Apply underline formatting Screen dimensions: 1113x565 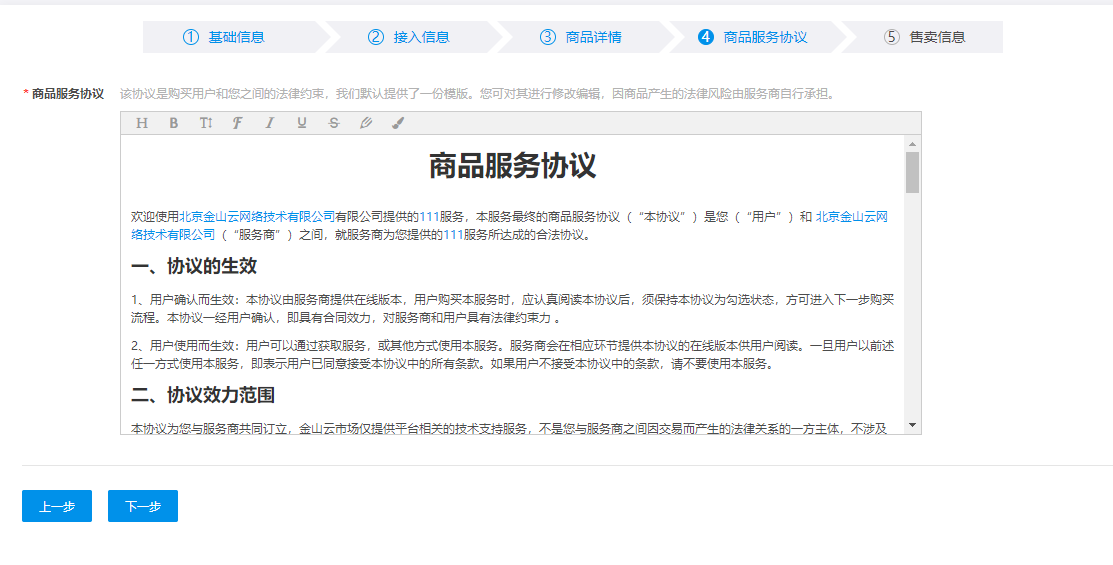point(301,123)
